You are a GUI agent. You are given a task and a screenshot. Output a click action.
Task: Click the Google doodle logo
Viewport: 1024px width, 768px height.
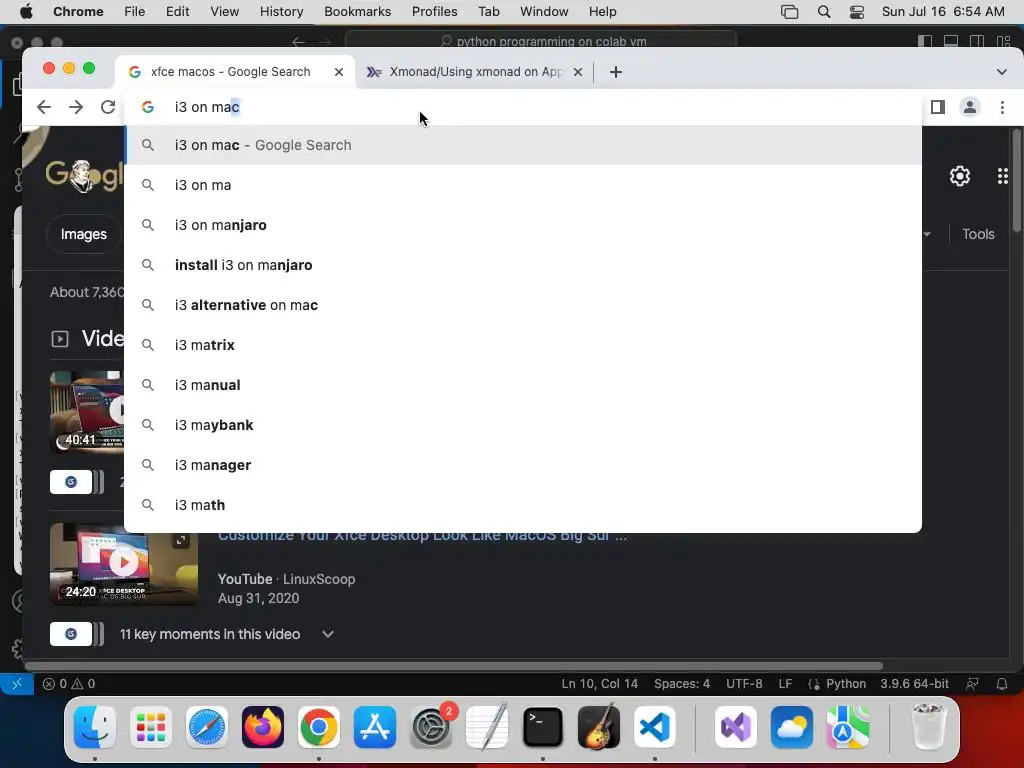coord(84,175)
